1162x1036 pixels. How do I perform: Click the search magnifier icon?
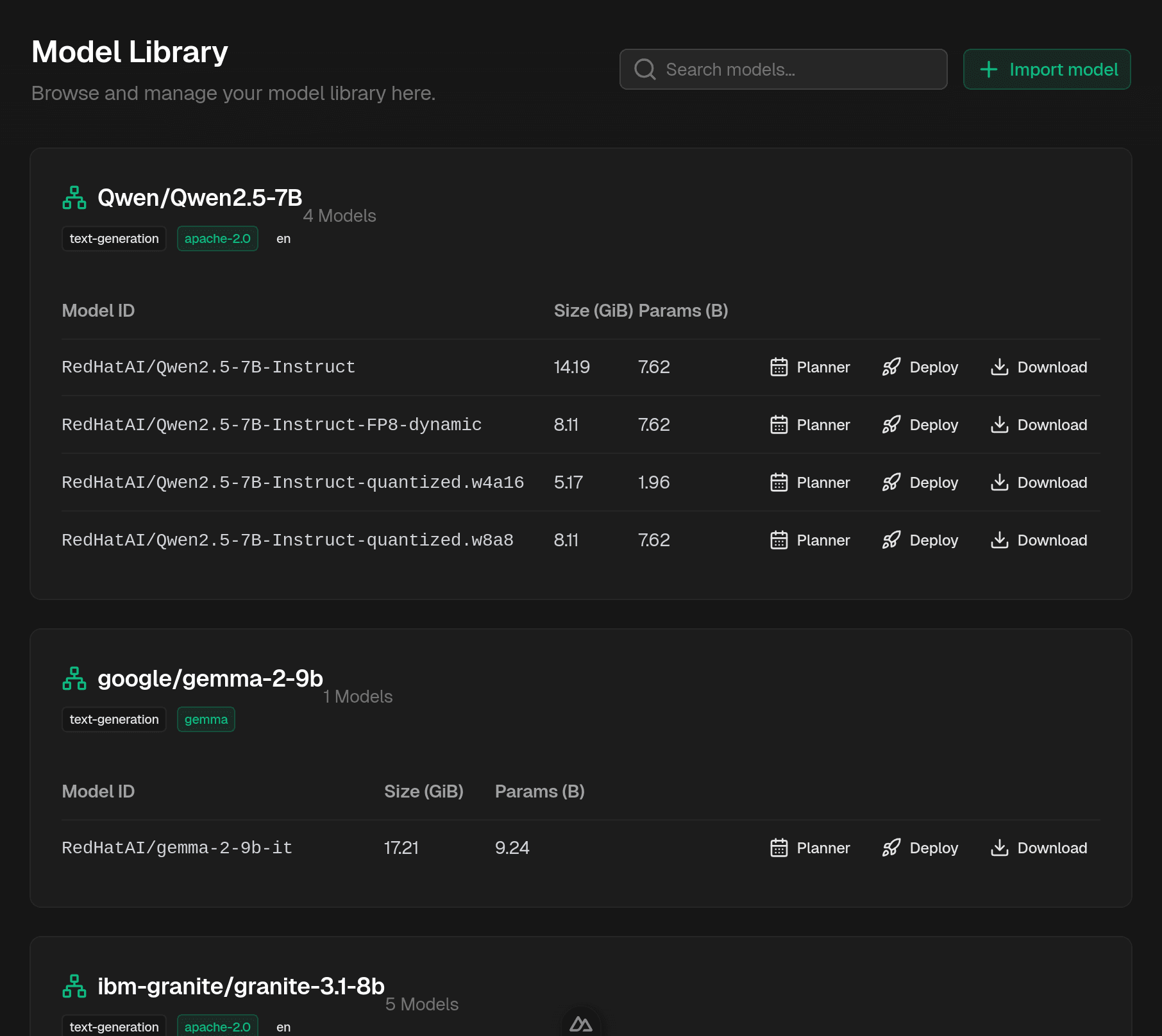tap(645, 69)
